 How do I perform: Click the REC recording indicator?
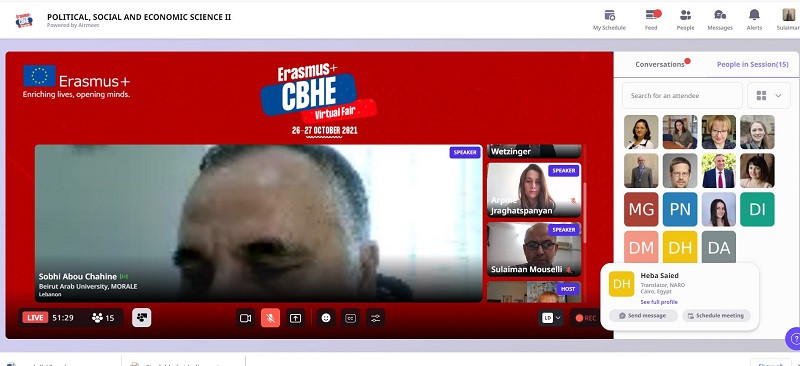(586, 318)
